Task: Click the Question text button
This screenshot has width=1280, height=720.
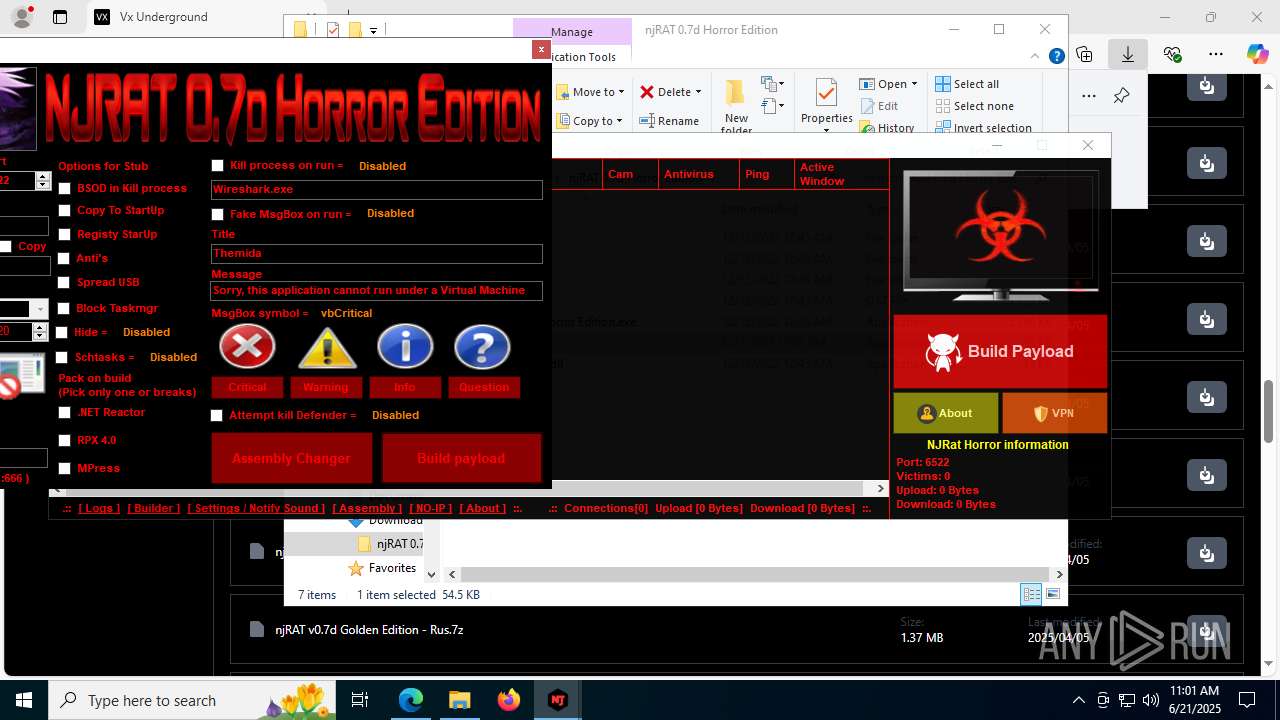Action: 484,387
